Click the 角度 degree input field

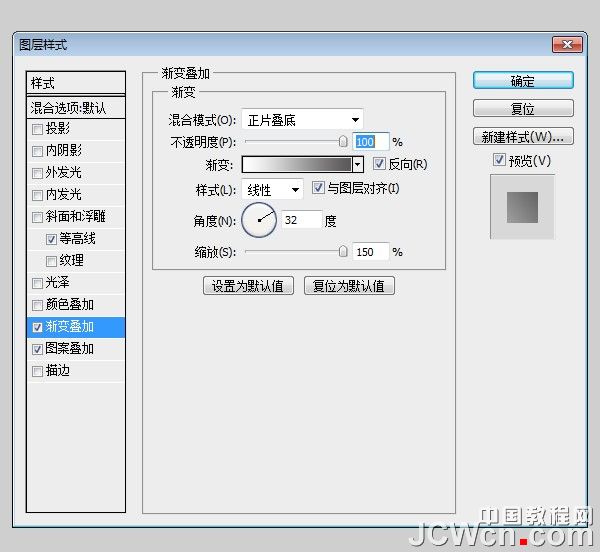tap(301, 220)
